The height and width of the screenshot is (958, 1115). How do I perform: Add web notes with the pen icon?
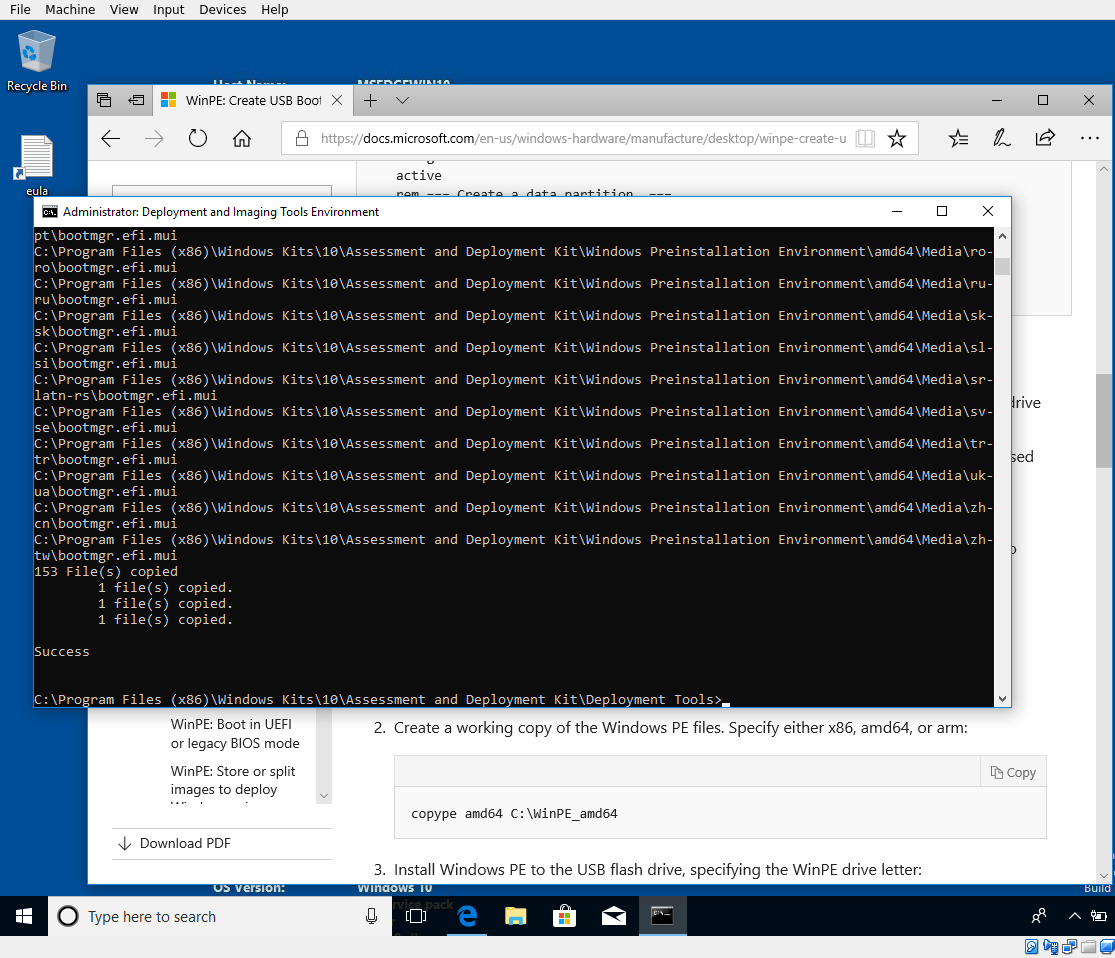pyautogui.click(x=1001, y=138)
